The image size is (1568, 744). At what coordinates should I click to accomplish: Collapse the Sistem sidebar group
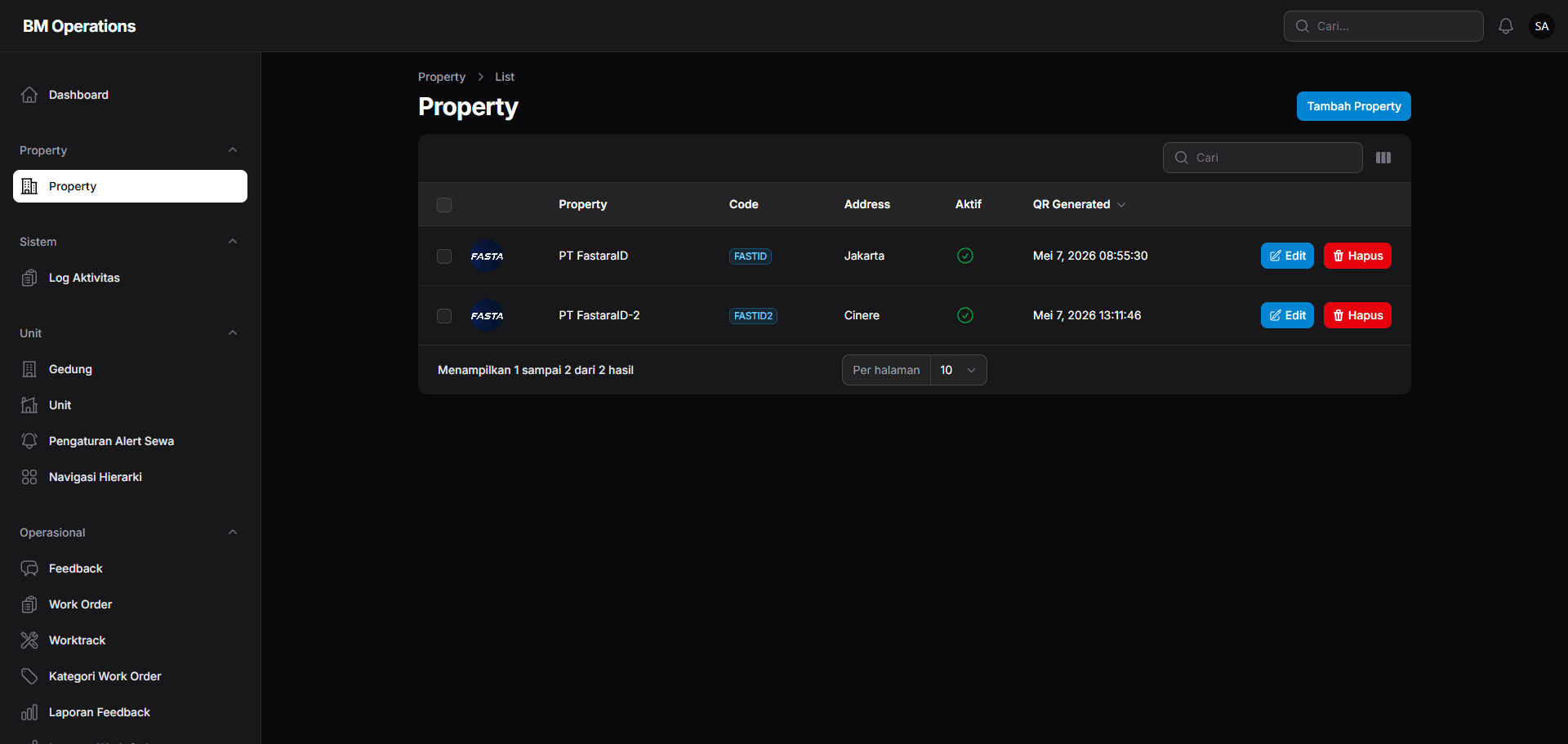(x=233, y=242)
